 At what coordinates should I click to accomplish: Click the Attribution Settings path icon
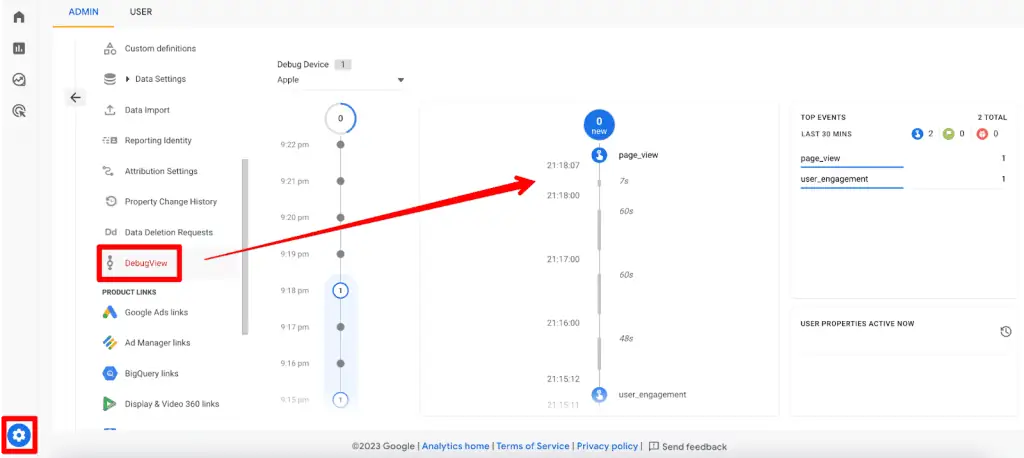pyautogui.click(x=110, y=171)
